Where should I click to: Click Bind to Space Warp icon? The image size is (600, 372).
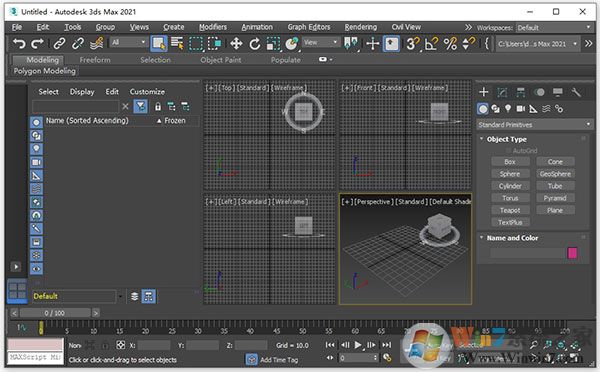(97, 43)
